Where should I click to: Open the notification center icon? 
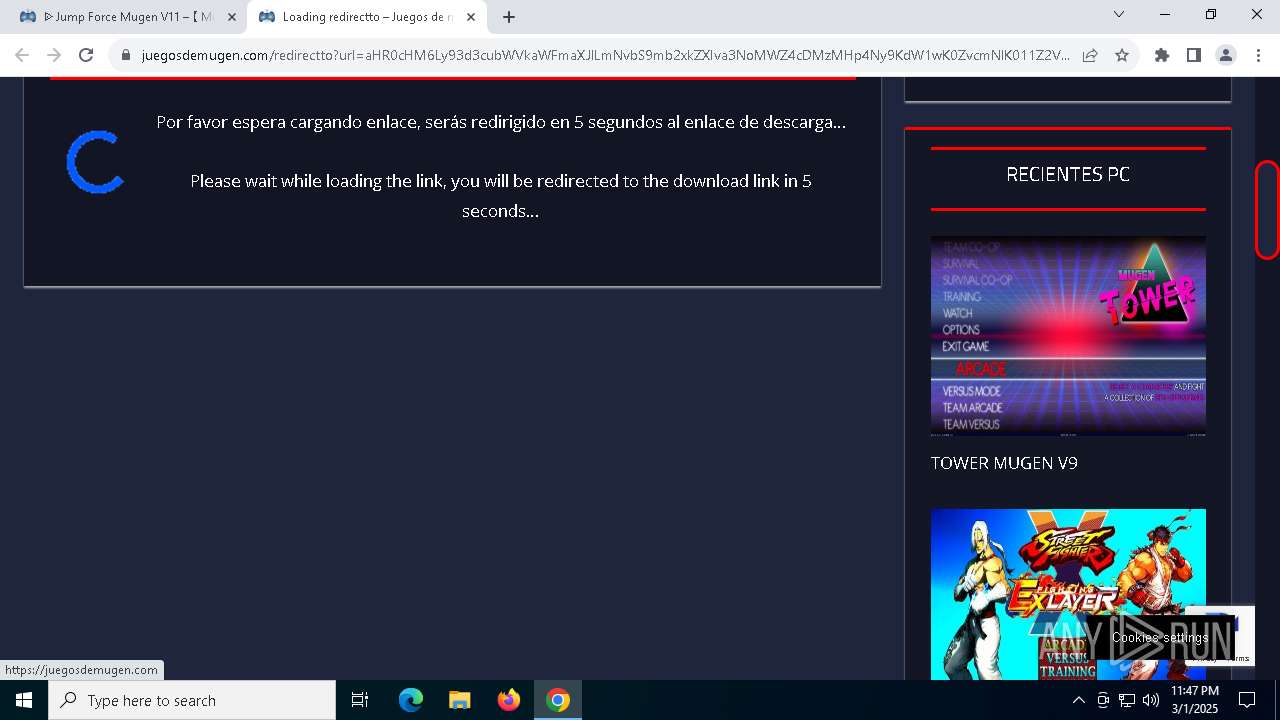(1247, 700)
